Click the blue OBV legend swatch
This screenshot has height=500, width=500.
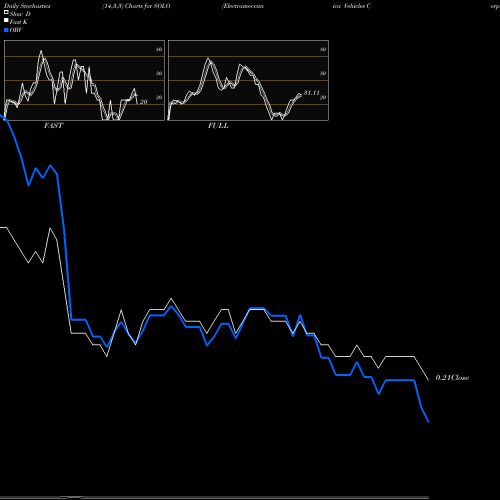(6, 30)
